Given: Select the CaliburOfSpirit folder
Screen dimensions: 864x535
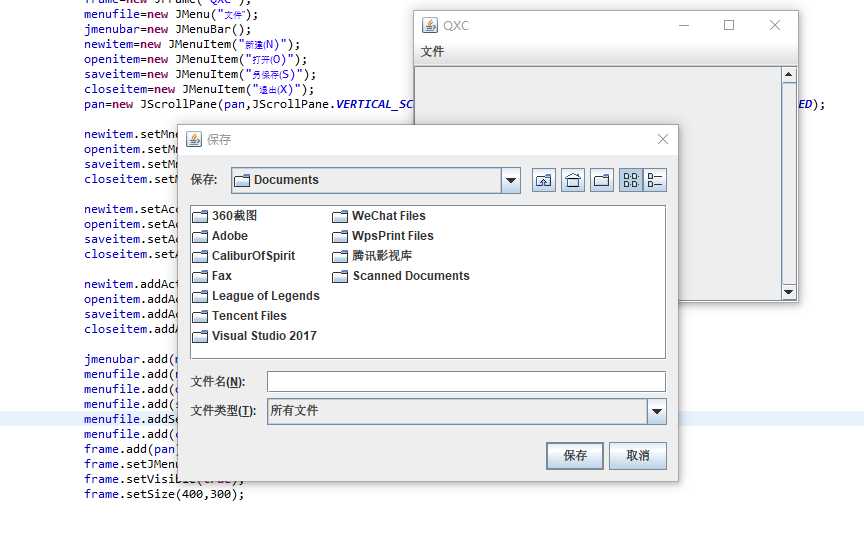Looking at the screenshot, I should point(244,256).
